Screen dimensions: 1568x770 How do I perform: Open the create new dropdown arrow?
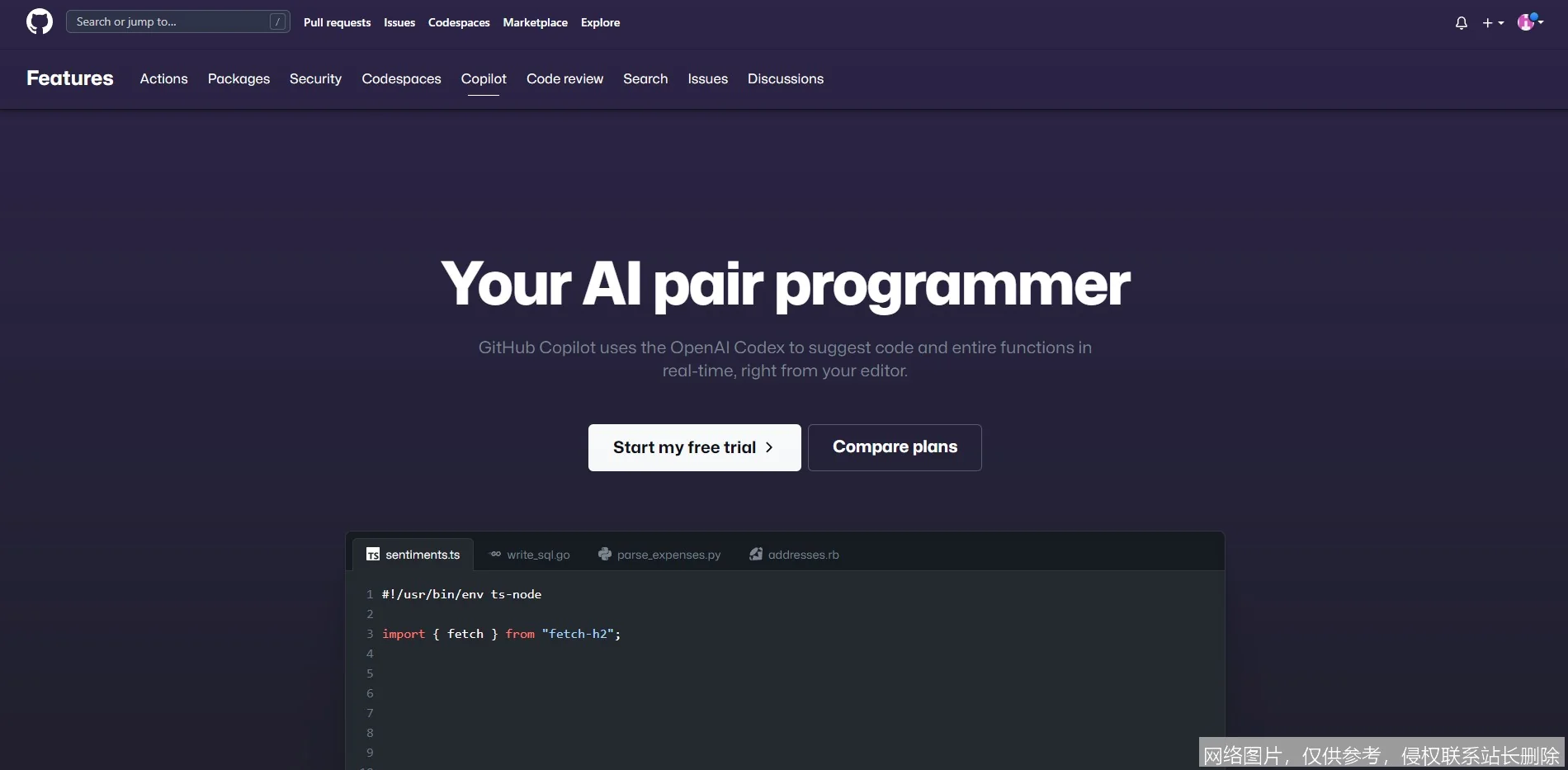[x=1500, y=23]
